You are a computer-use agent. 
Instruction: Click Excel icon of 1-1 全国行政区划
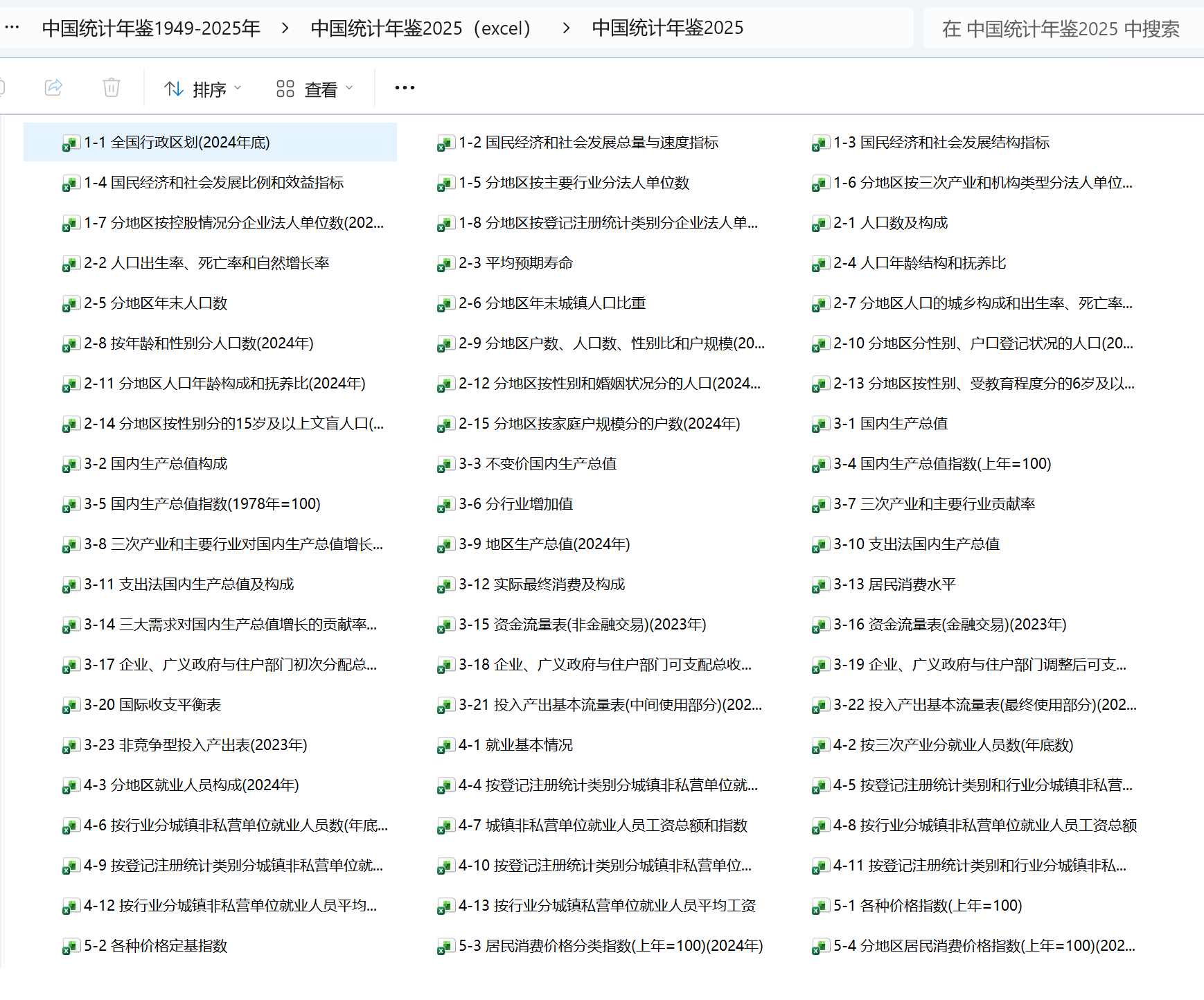click(71, 143)
